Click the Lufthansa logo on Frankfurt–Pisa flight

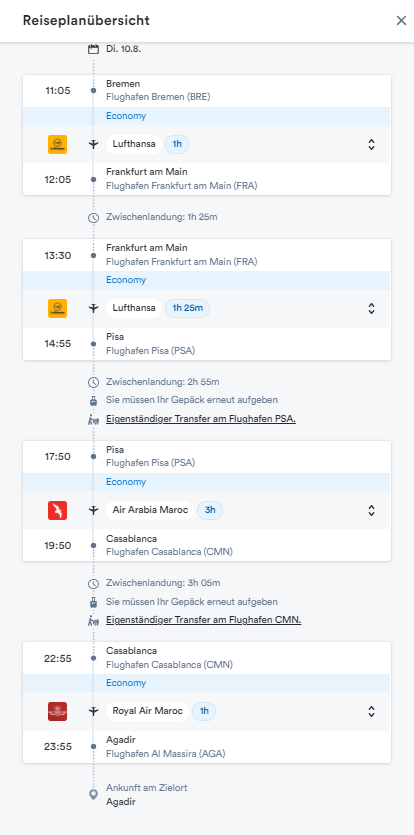click(58, 308)
